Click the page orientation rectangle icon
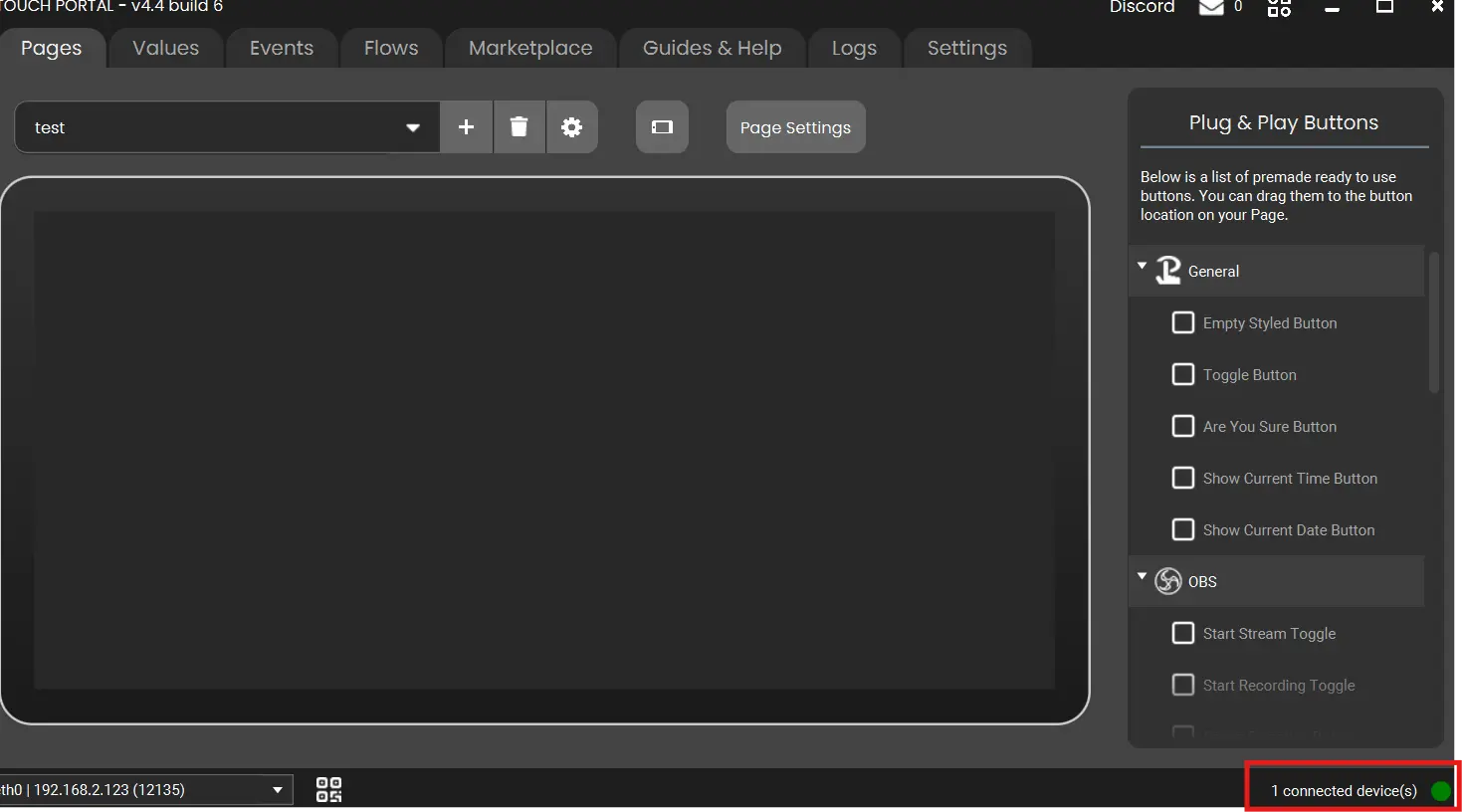 coord(662,127)
